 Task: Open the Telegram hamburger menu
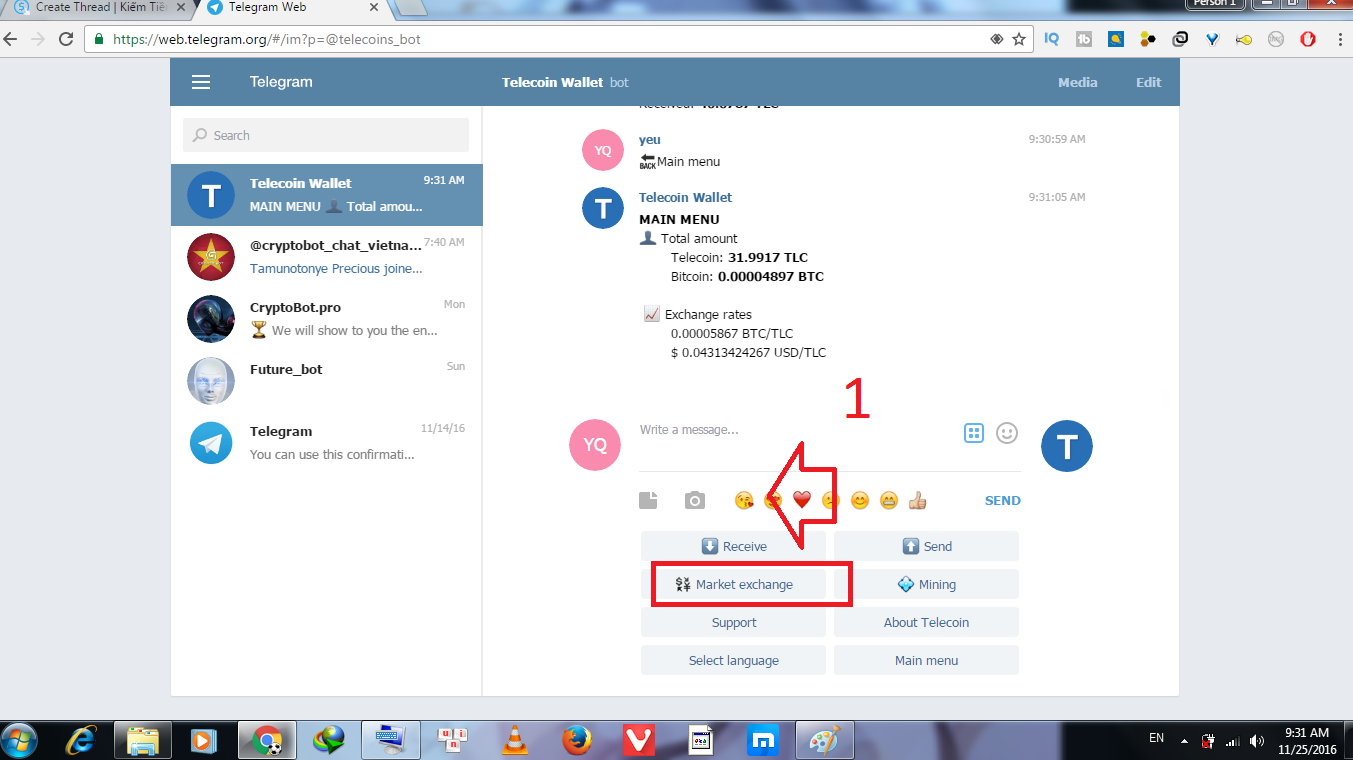point(201,83)
